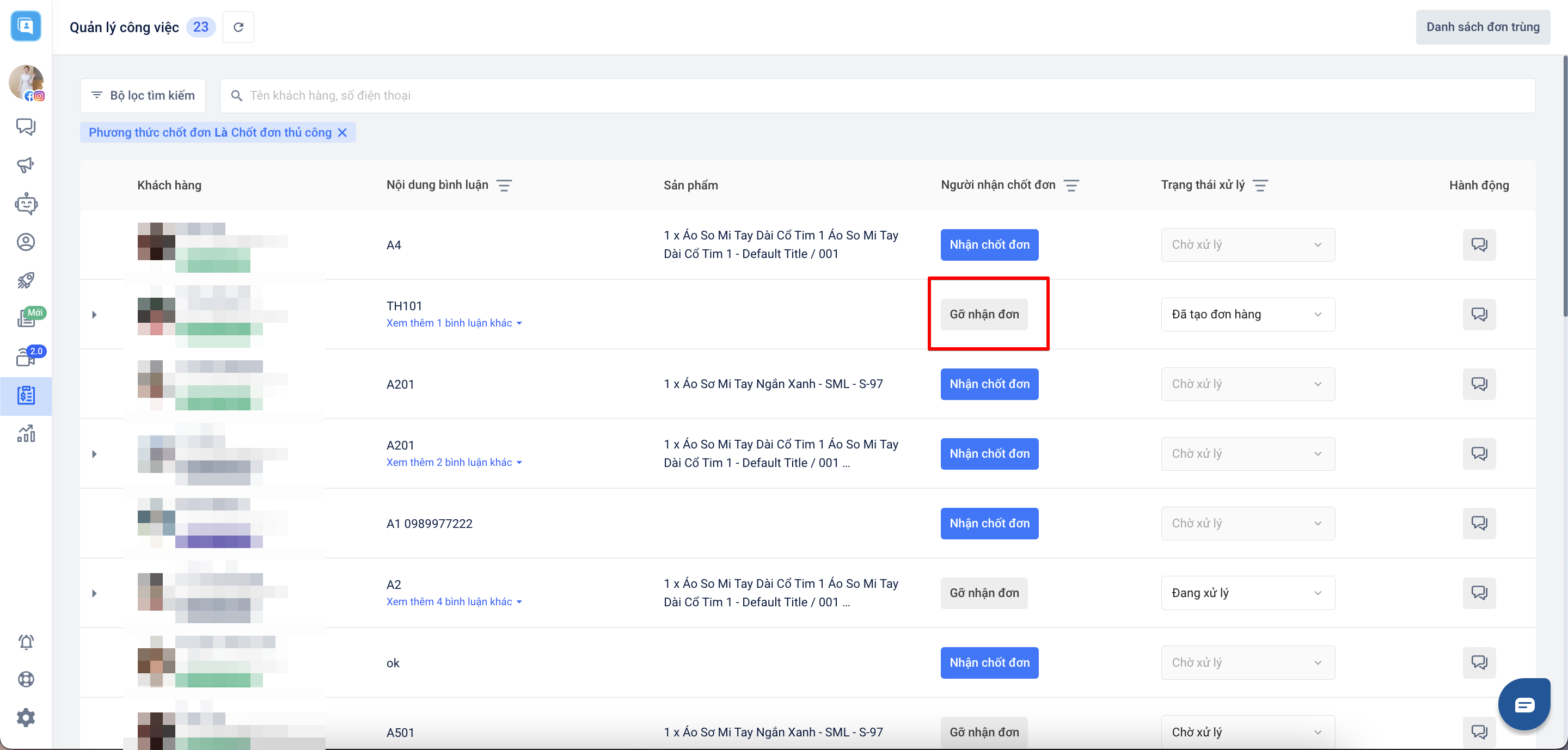Click the refresh icon beside task count
The image size is (1568, 750).
click(x=238, y=27)
